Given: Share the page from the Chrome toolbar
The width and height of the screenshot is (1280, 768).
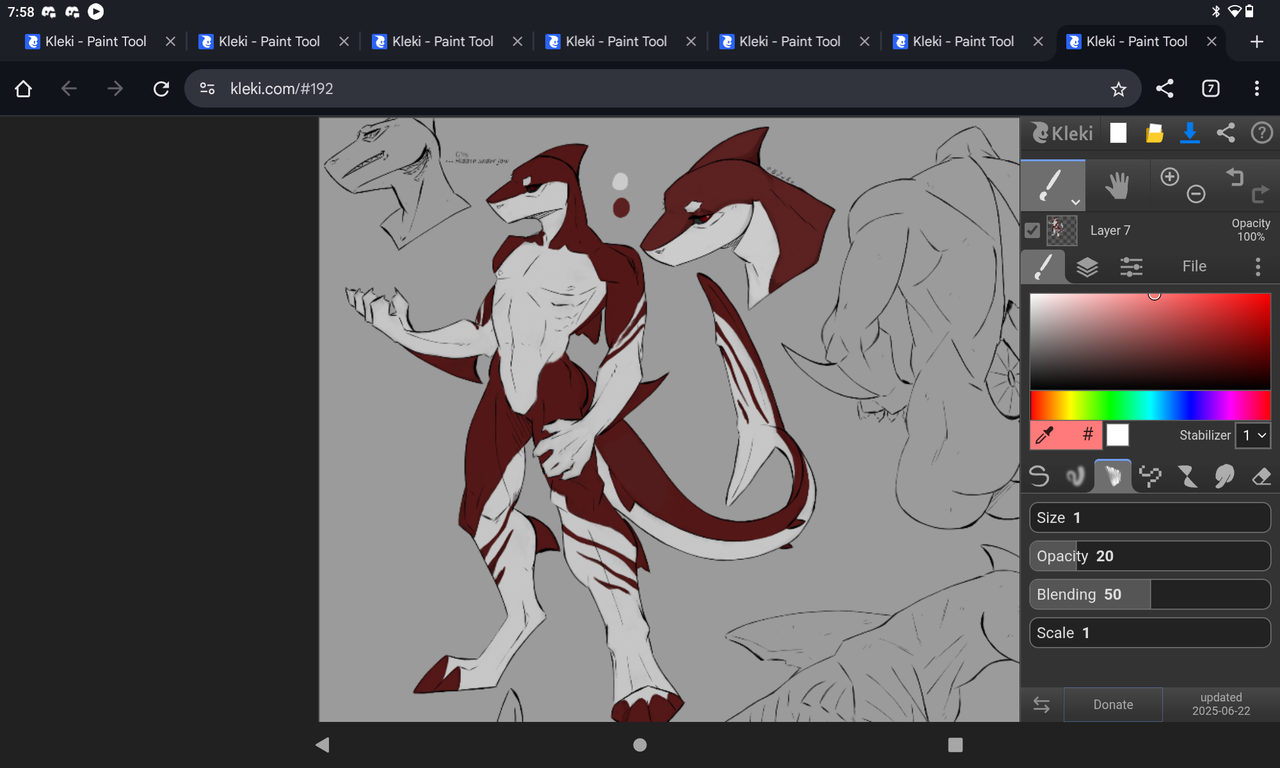Looking at the screenshot, I should point(1165,88).
